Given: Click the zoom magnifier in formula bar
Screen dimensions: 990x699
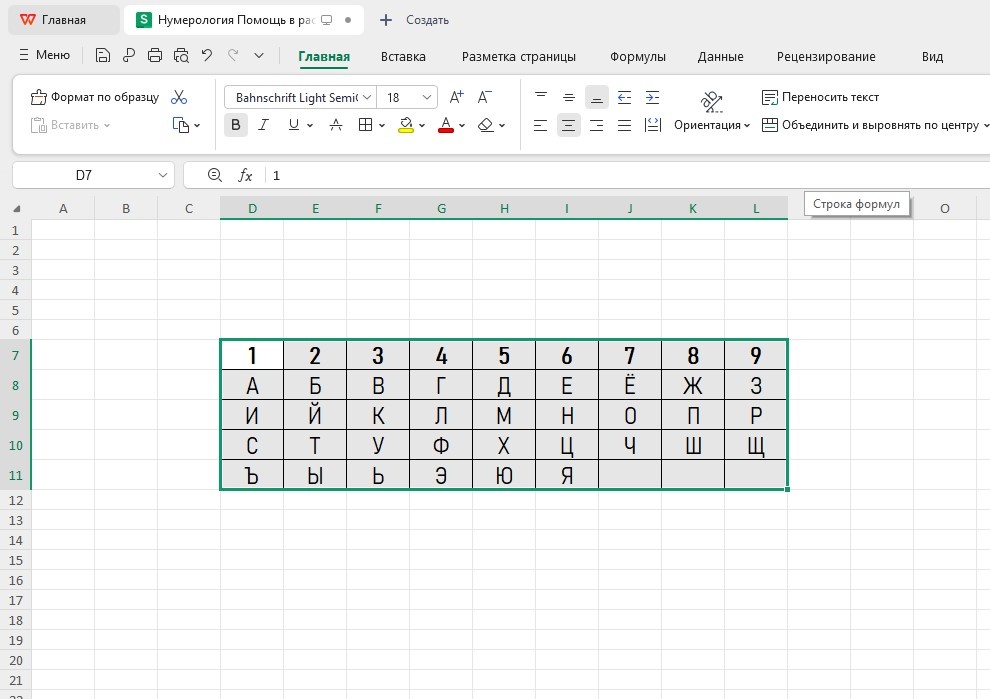Looking at the screenshot, I should click(215, 176).
